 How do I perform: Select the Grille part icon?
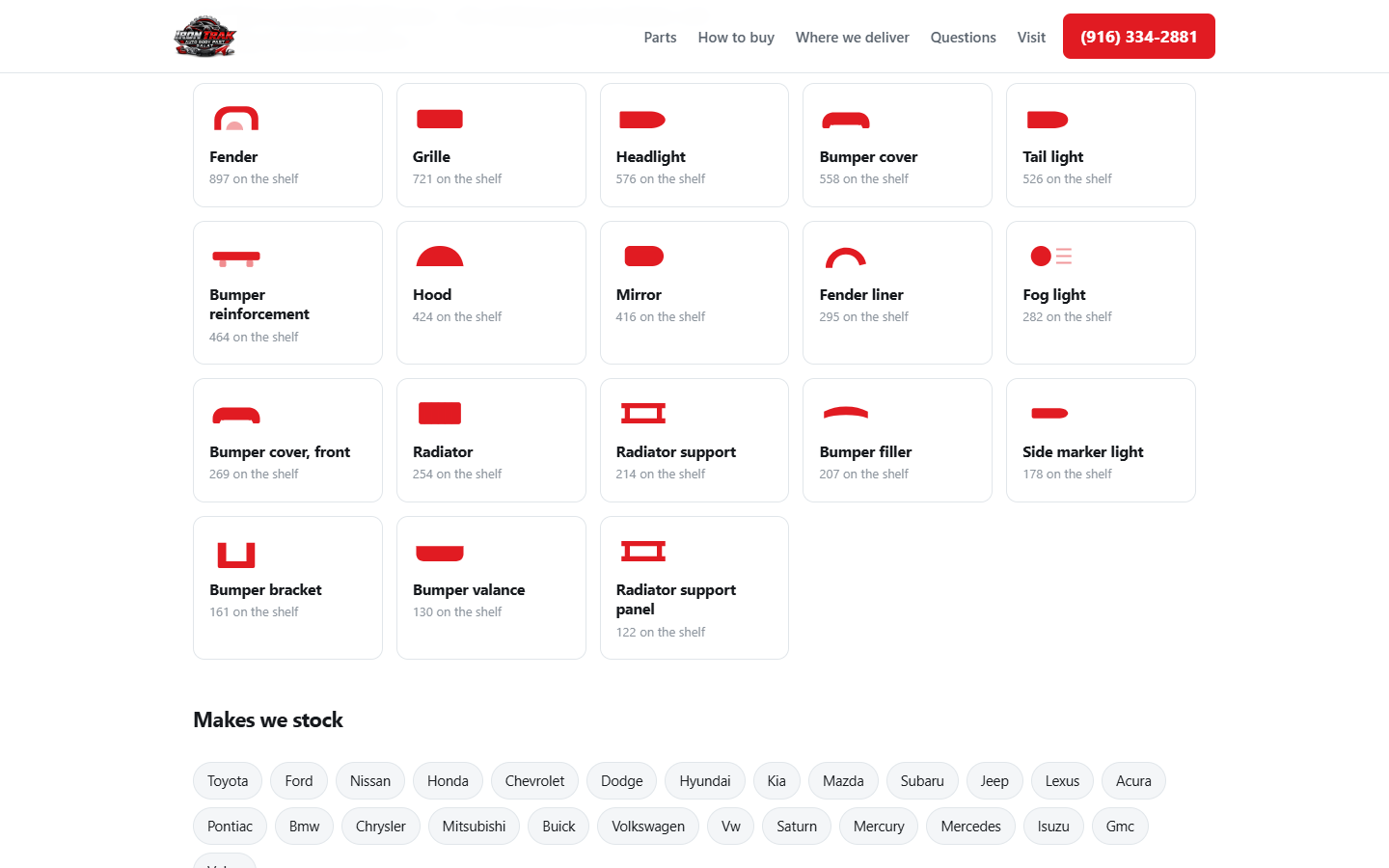tap(440, 119)
